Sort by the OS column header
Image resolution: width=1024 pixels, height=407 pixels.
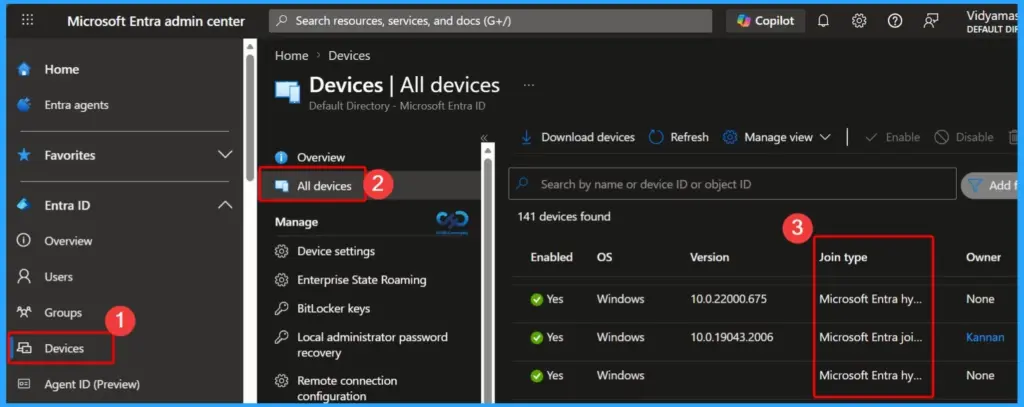pyautogui.click(x=605, y=257)
